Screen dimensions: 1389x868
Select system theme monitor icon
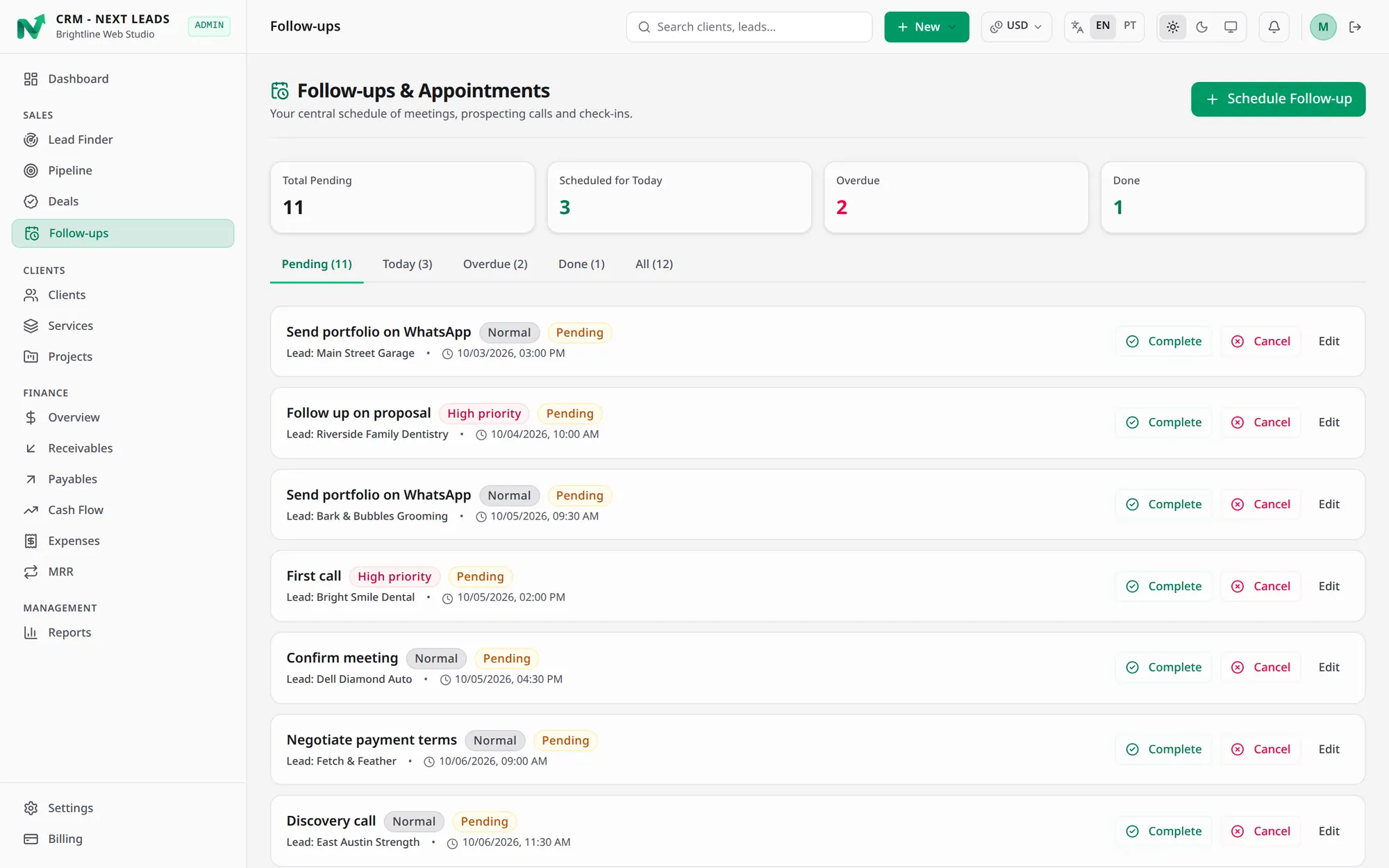1230,26
